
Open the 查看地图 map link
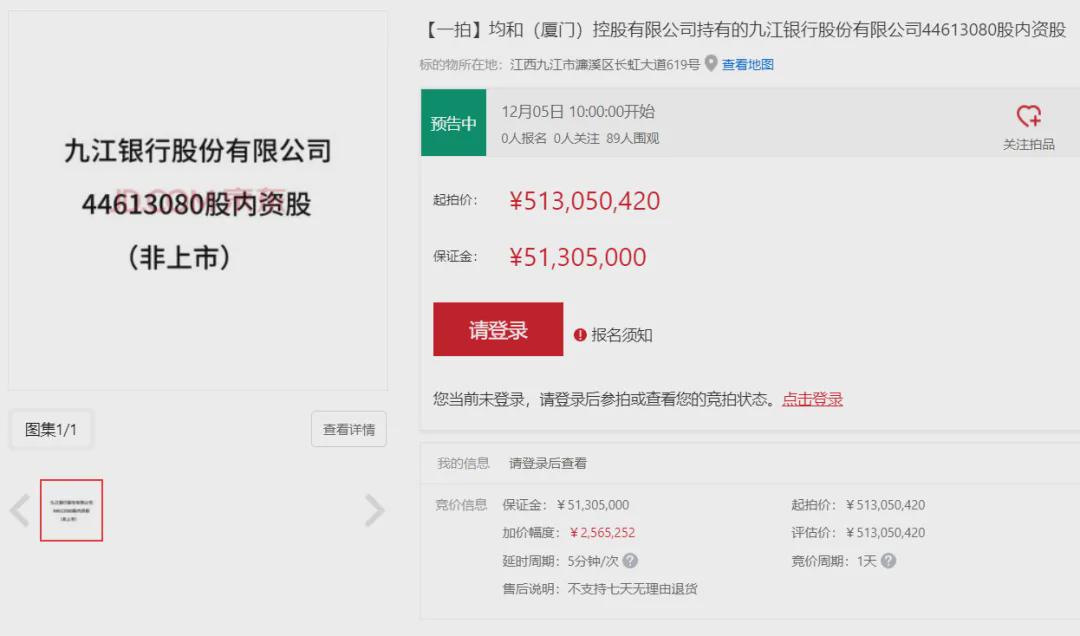point(748,65)
